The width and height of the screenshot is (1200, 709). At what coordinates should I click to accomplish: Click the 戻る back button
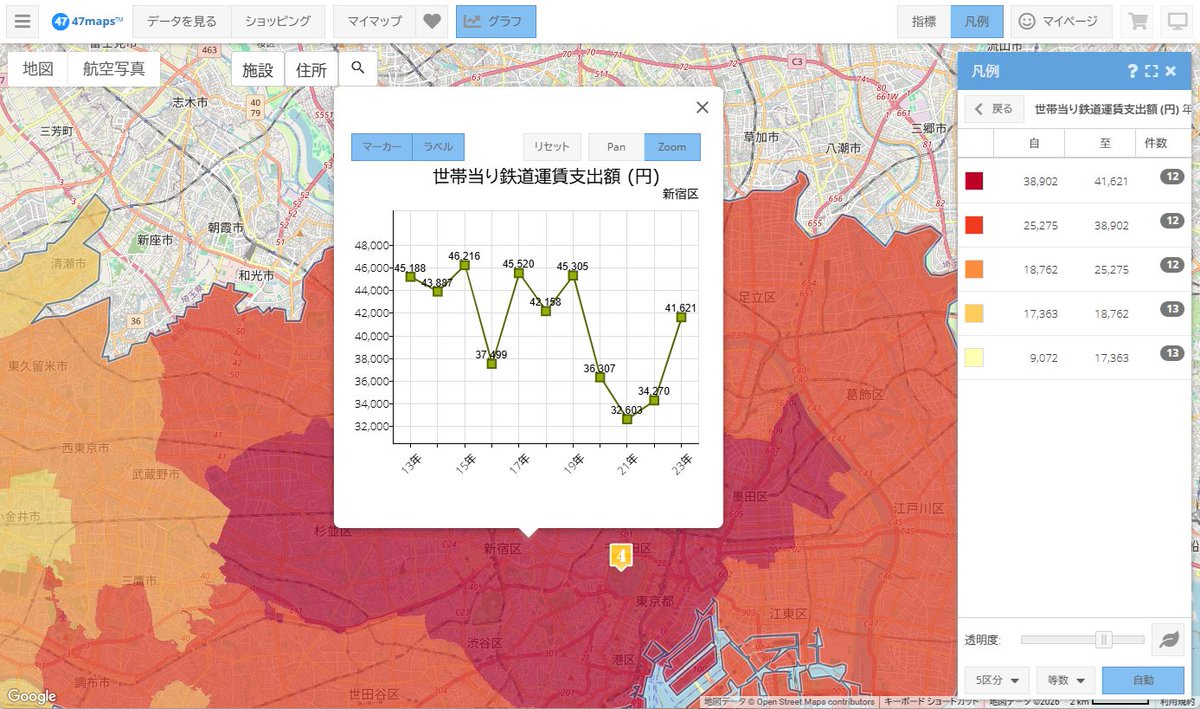tap(993, 109)
